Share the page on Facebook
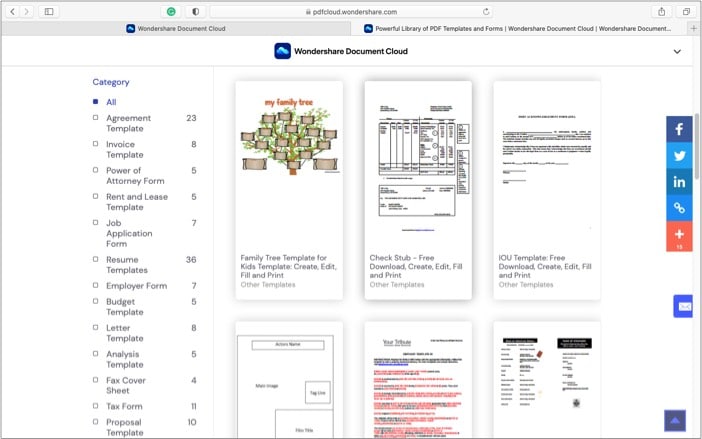 pyautogui.click(x=679, y=129)
